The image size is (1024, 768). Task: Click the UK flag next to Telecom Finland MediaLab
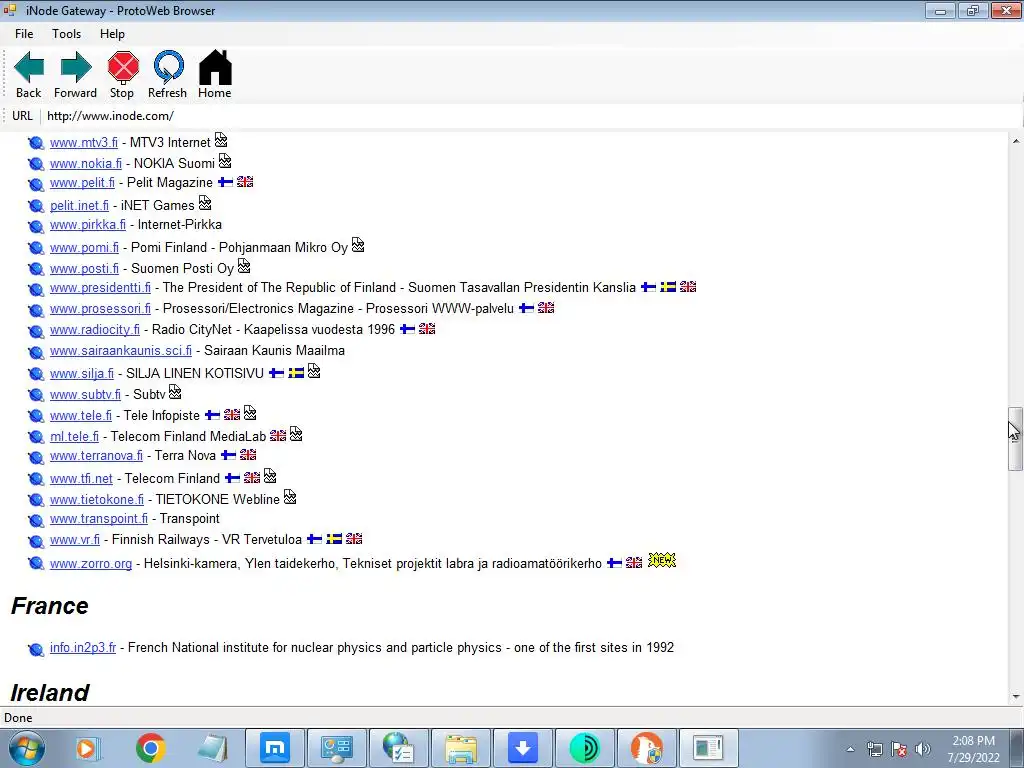coord(278,435)
